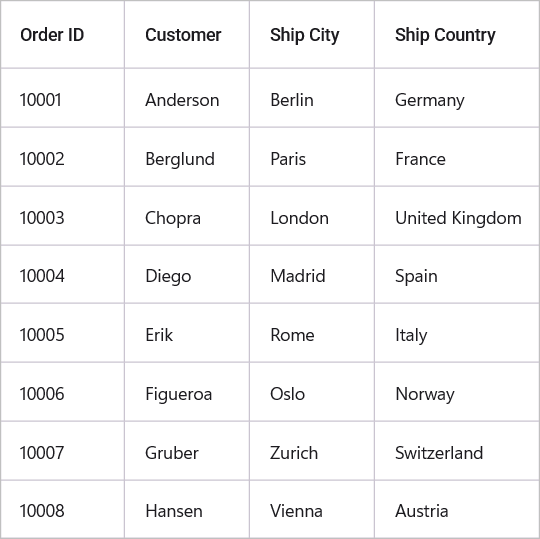This screenshot has height=539, width=540.
Task: Select the Anderson customer cell
Action: (x=187, y=98)
